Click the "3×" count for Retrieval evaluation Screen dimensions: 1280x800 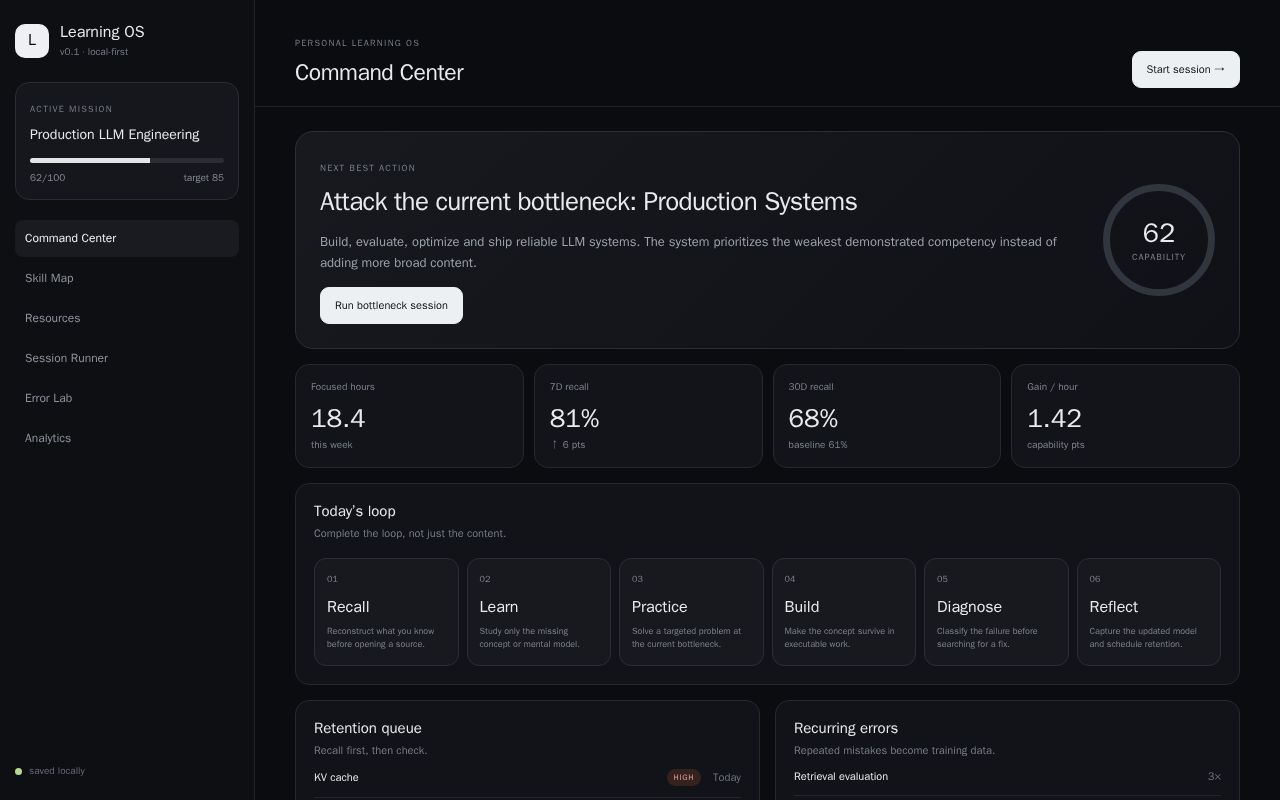click(x=1214, y=777)
